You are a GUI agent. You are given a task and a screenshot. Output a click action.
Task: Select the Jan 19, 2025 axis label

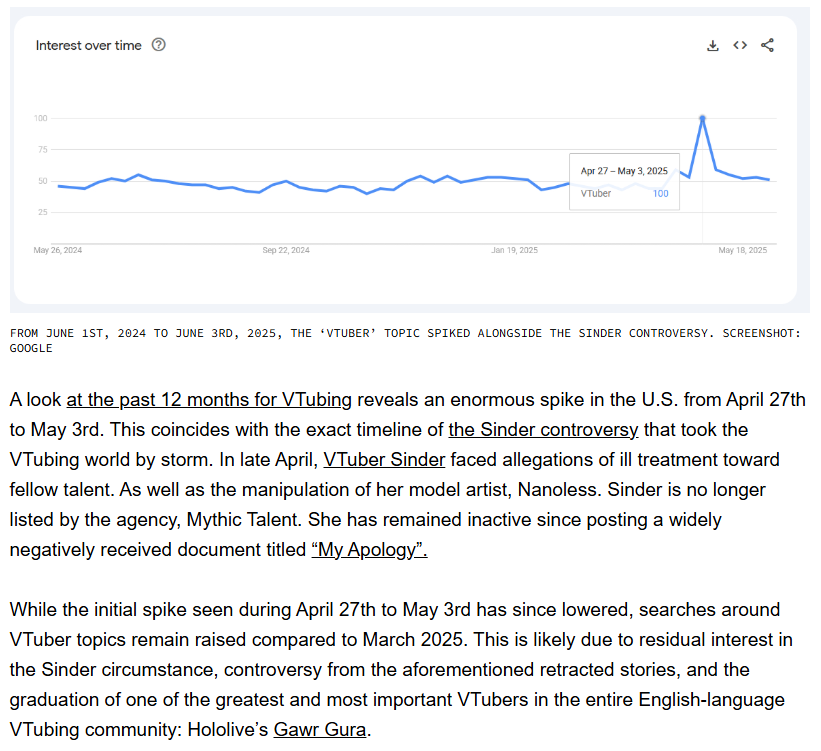tap(514, 250)
